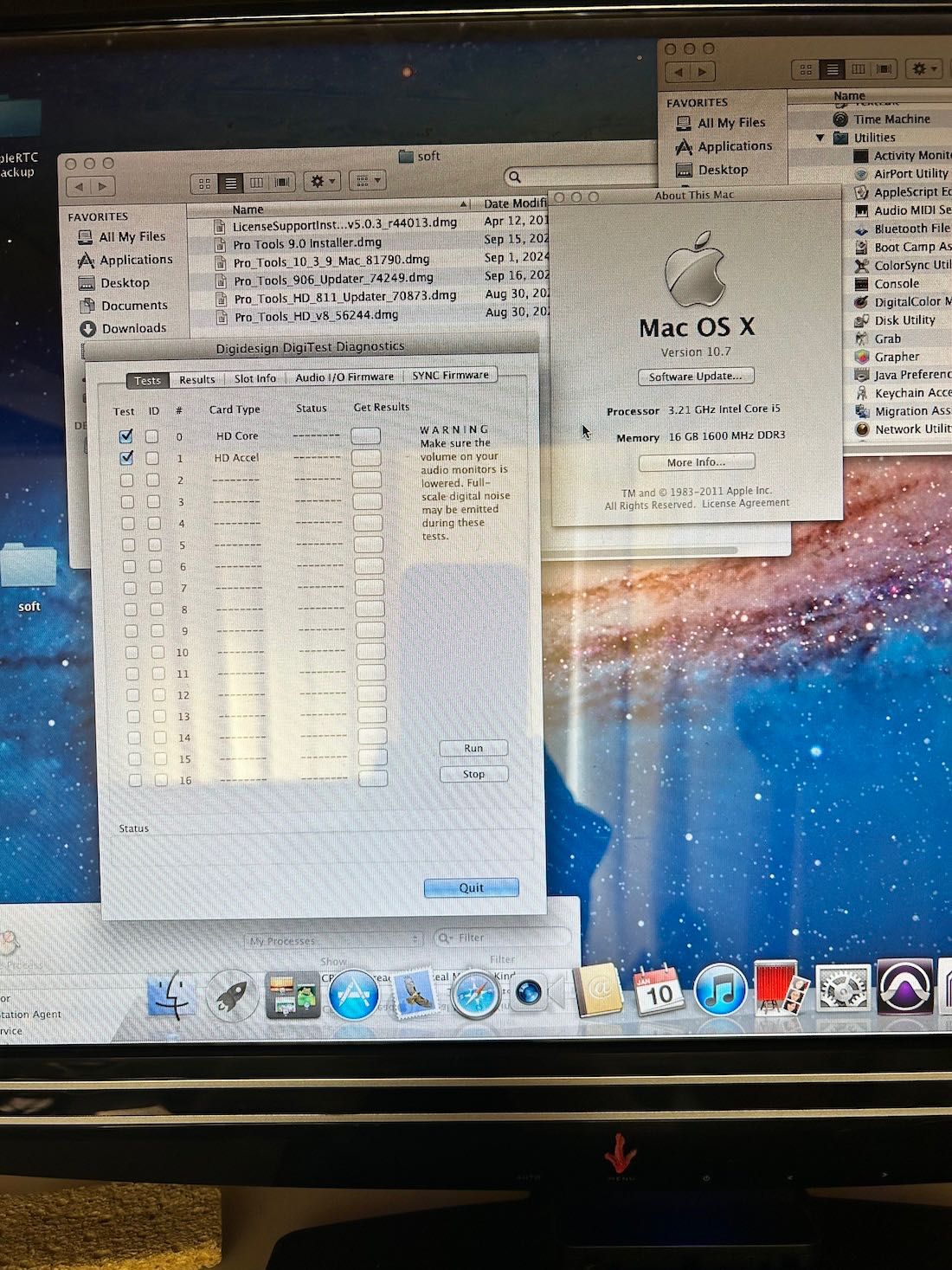The width and height of the screenshot is (952, 1270).
Task: Open Downloads in soft window sidebar
Action: [x=123, y=328]
